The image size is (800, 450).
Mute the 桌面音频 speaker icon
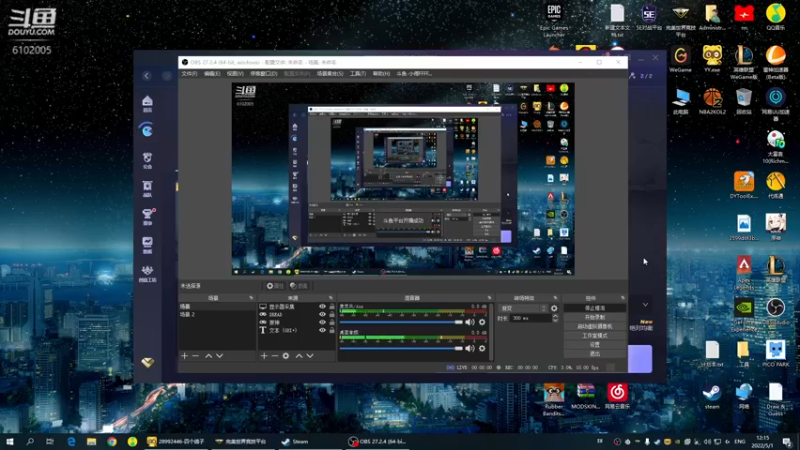click(x=470, y=348)
